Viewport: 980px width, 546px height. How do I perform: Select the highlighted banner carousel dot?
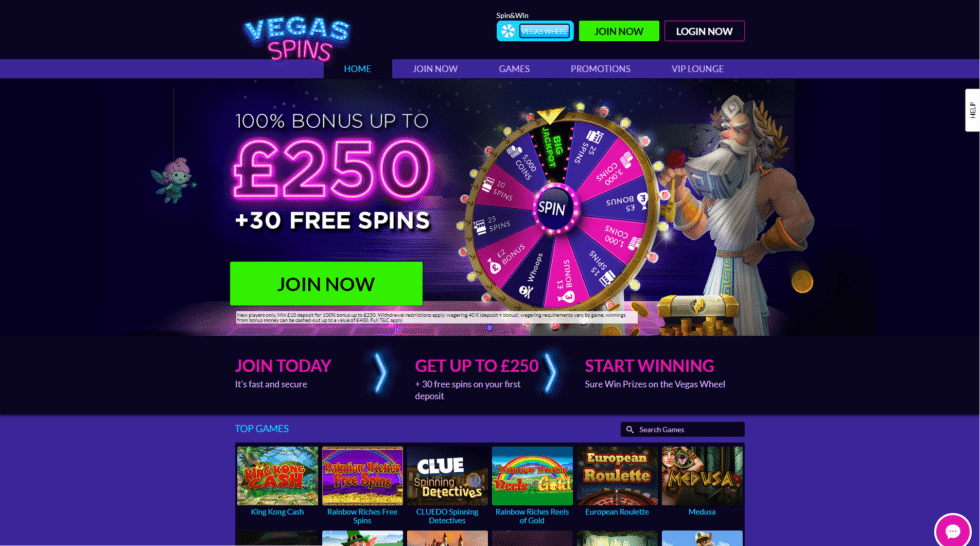pyautogui.click(x=489, y=327)
